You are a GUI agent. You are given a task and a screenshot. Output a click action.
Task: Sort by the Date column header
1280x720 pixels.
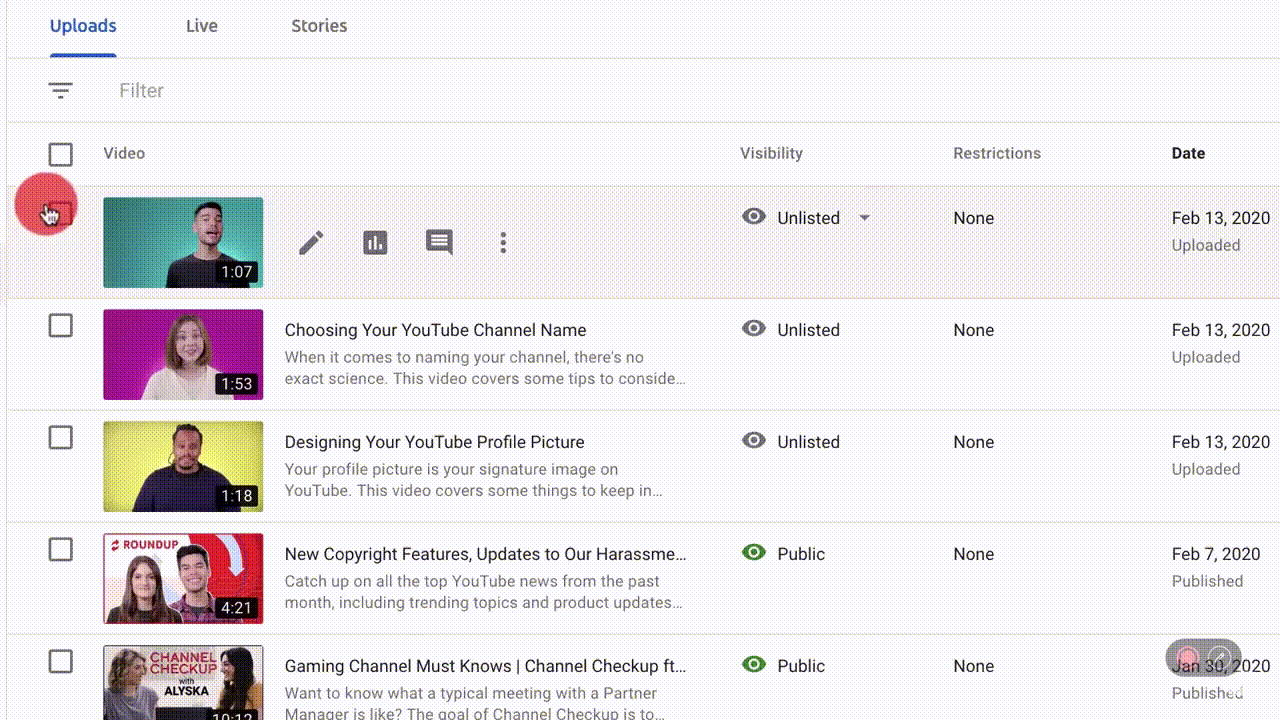pos(1188,153)
